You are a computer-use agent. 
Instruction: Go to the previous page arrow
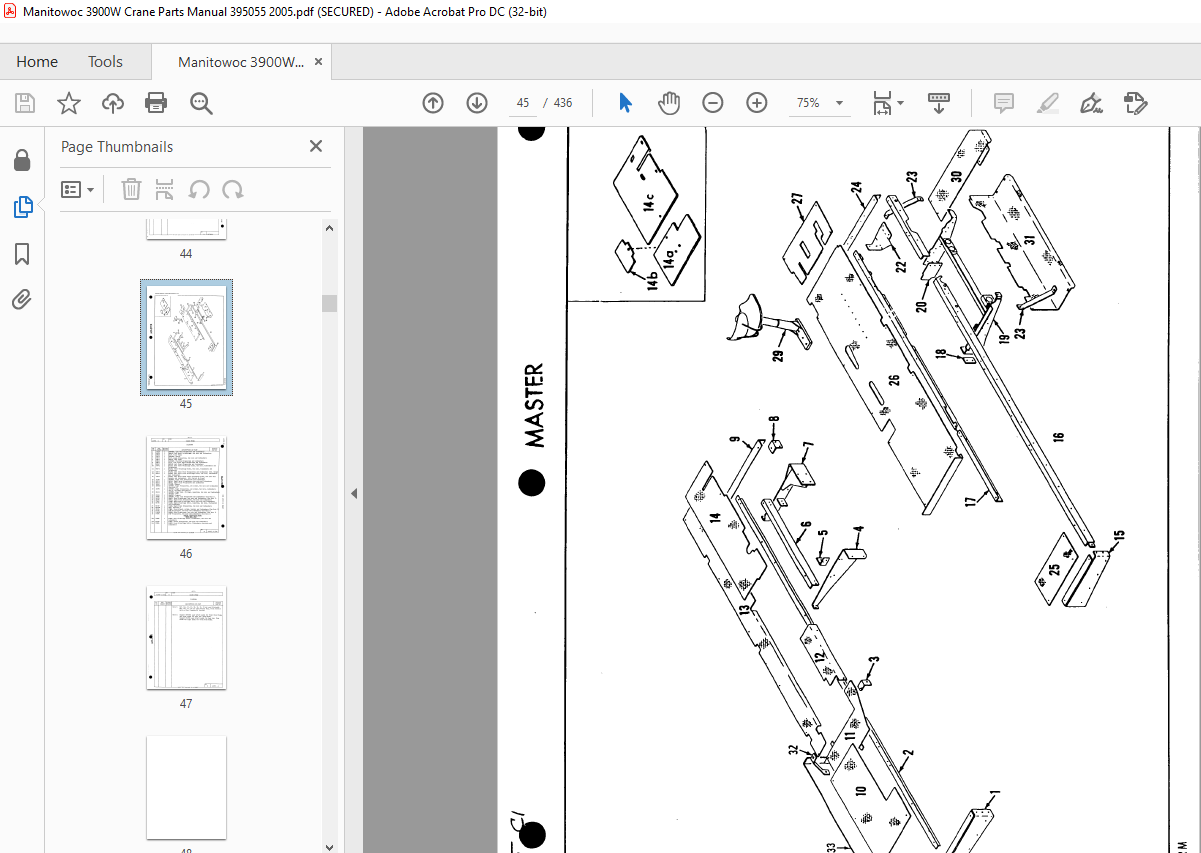[433, 103]
